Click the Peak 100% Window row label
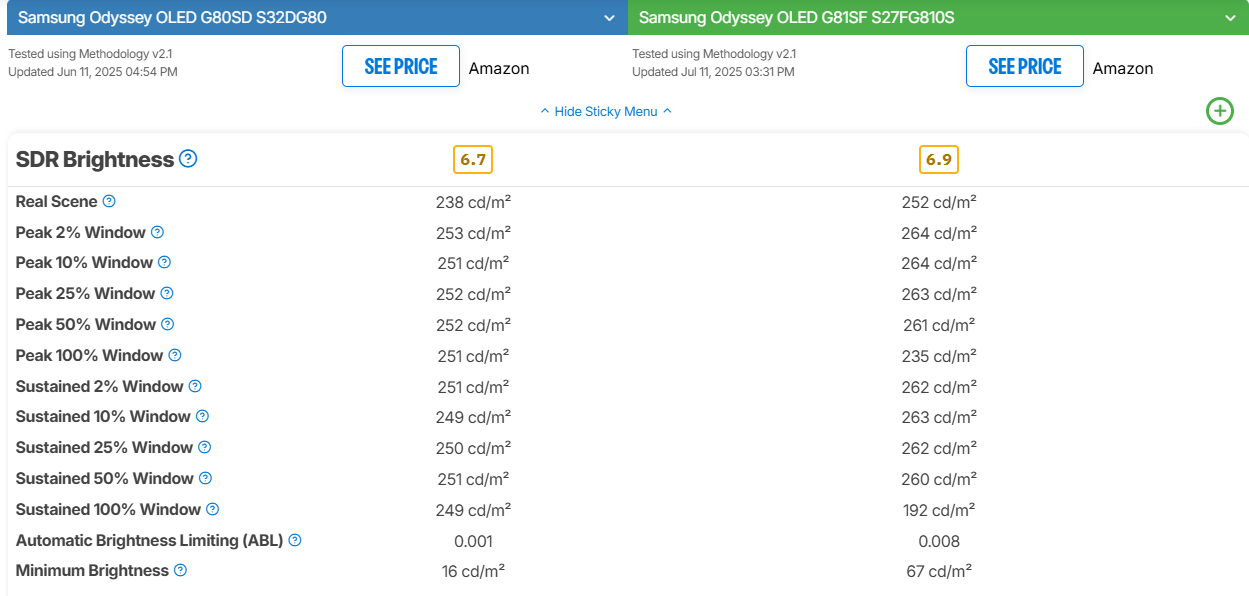Image resolution: width=1249 pixels, height=596 pixels. point(89,355)
